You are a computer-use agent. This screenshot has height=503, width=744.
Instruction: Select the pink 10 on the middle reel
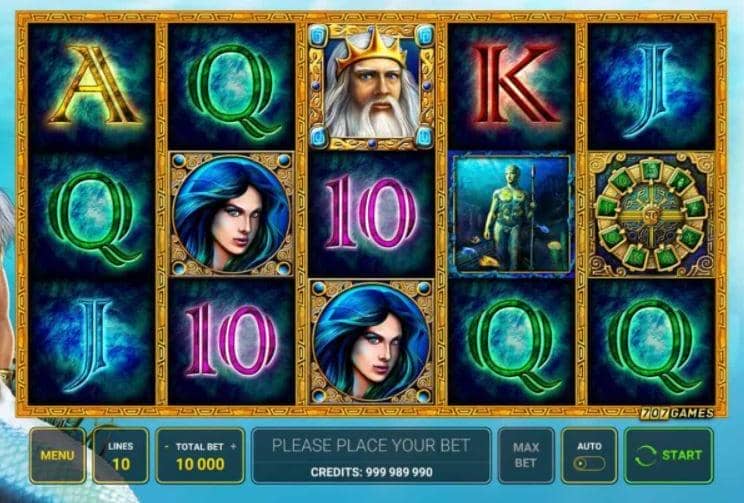click(x=371, y=212)
